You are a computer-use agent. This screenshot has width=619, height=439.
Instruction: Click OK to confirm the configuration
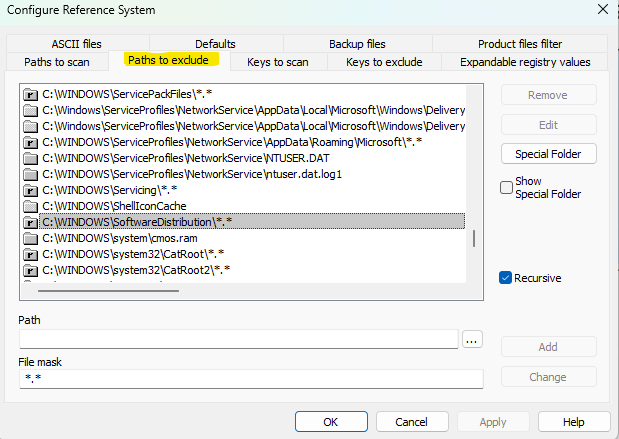pos(331,422)
